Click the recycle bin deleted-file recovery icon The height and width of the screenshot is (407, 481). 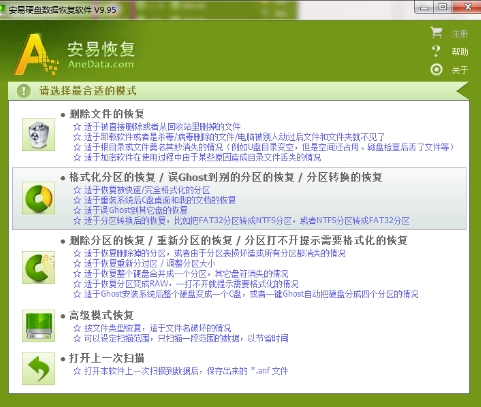tap(38, 134)
